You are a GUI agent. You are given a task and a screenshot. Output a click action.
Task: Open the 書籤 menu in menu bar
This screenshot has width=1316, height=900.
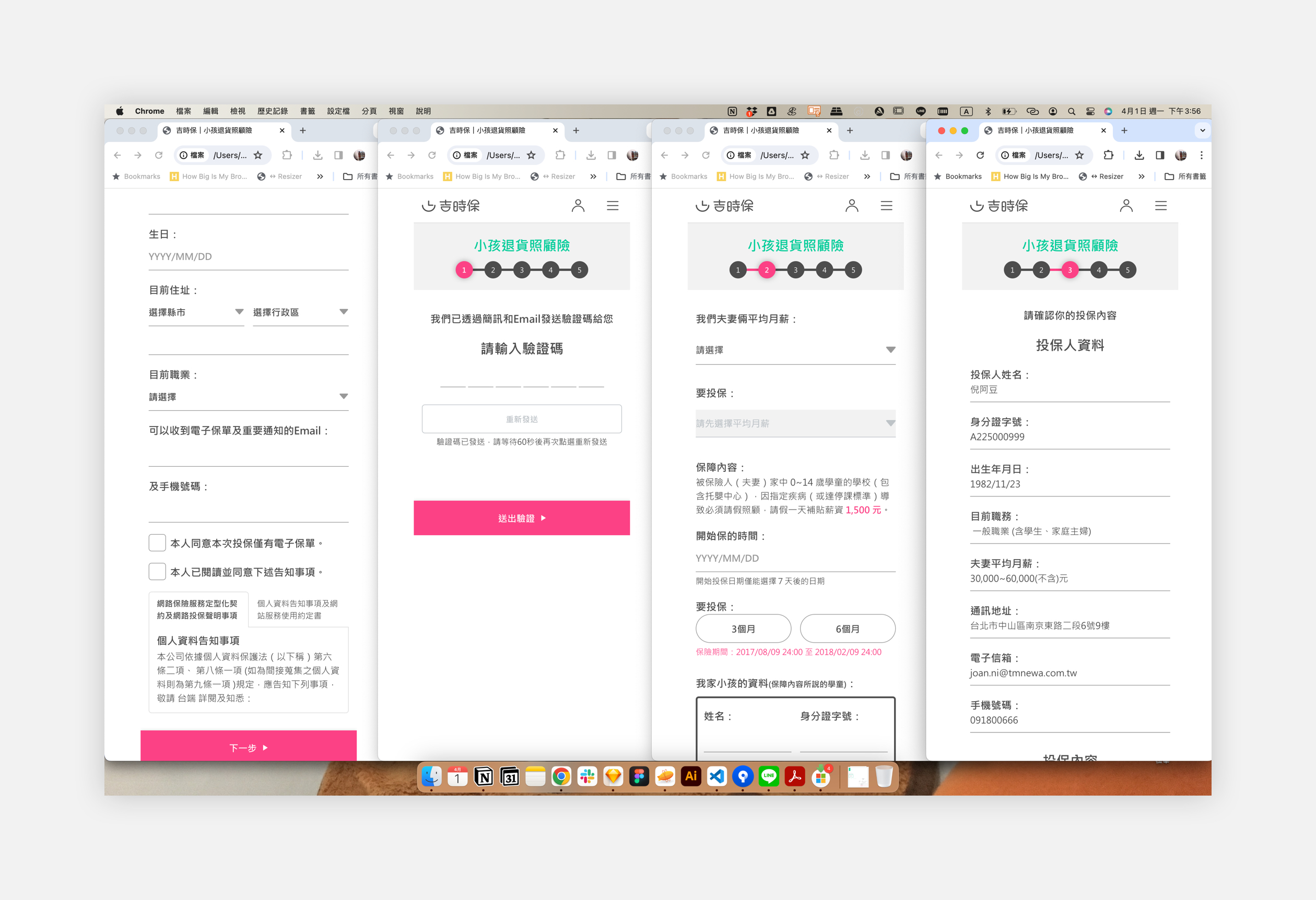coord(308,112)
